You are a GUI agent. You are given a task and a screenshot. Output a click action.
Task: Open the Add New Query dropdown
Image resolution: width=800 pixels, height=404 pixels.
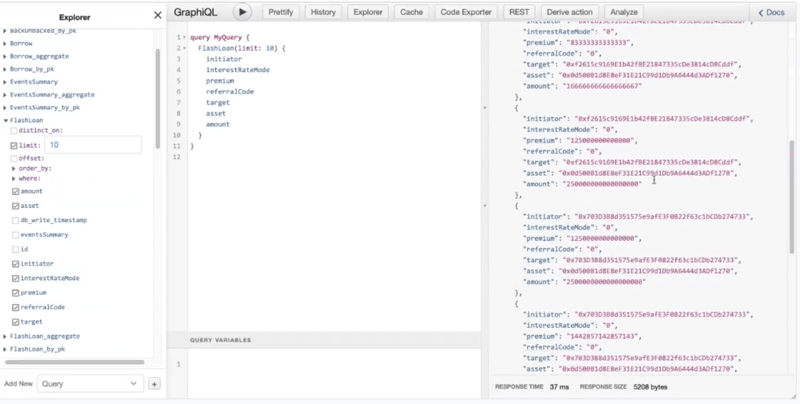[90, 384]
